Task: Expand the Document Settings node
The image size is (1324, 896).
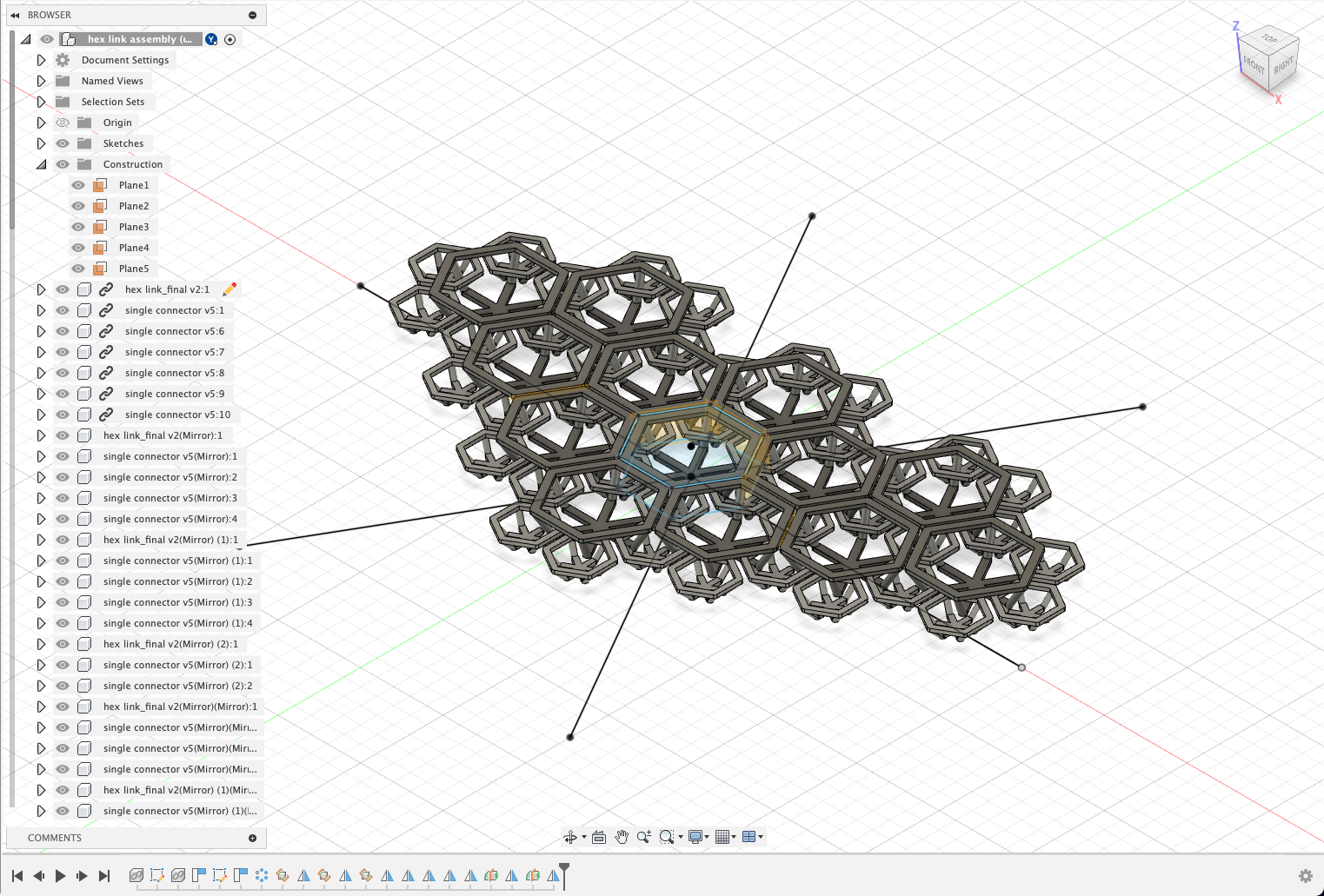Action: [x=41, y=59]
